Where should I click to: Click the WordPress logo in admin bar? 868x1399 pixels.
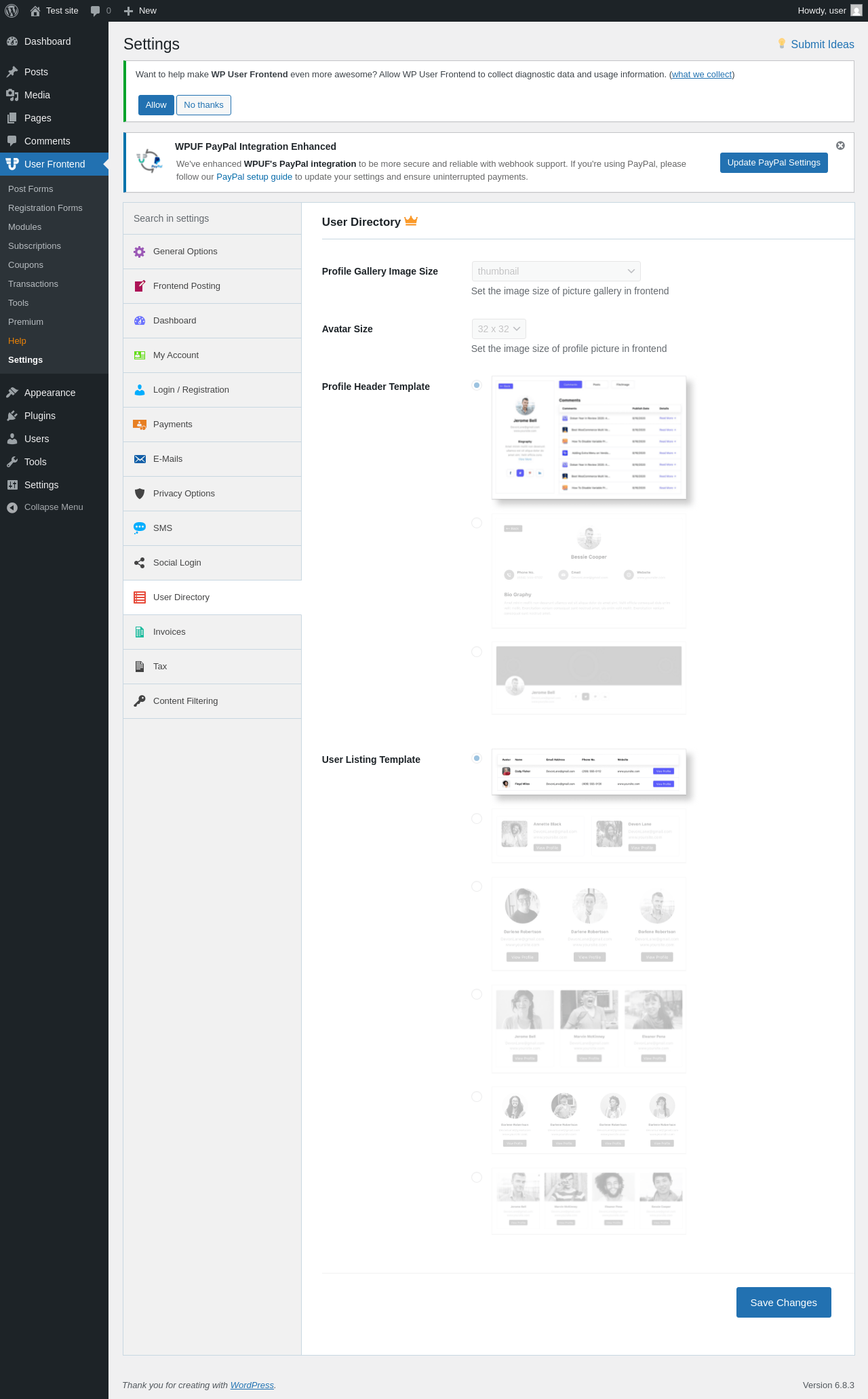12,11
